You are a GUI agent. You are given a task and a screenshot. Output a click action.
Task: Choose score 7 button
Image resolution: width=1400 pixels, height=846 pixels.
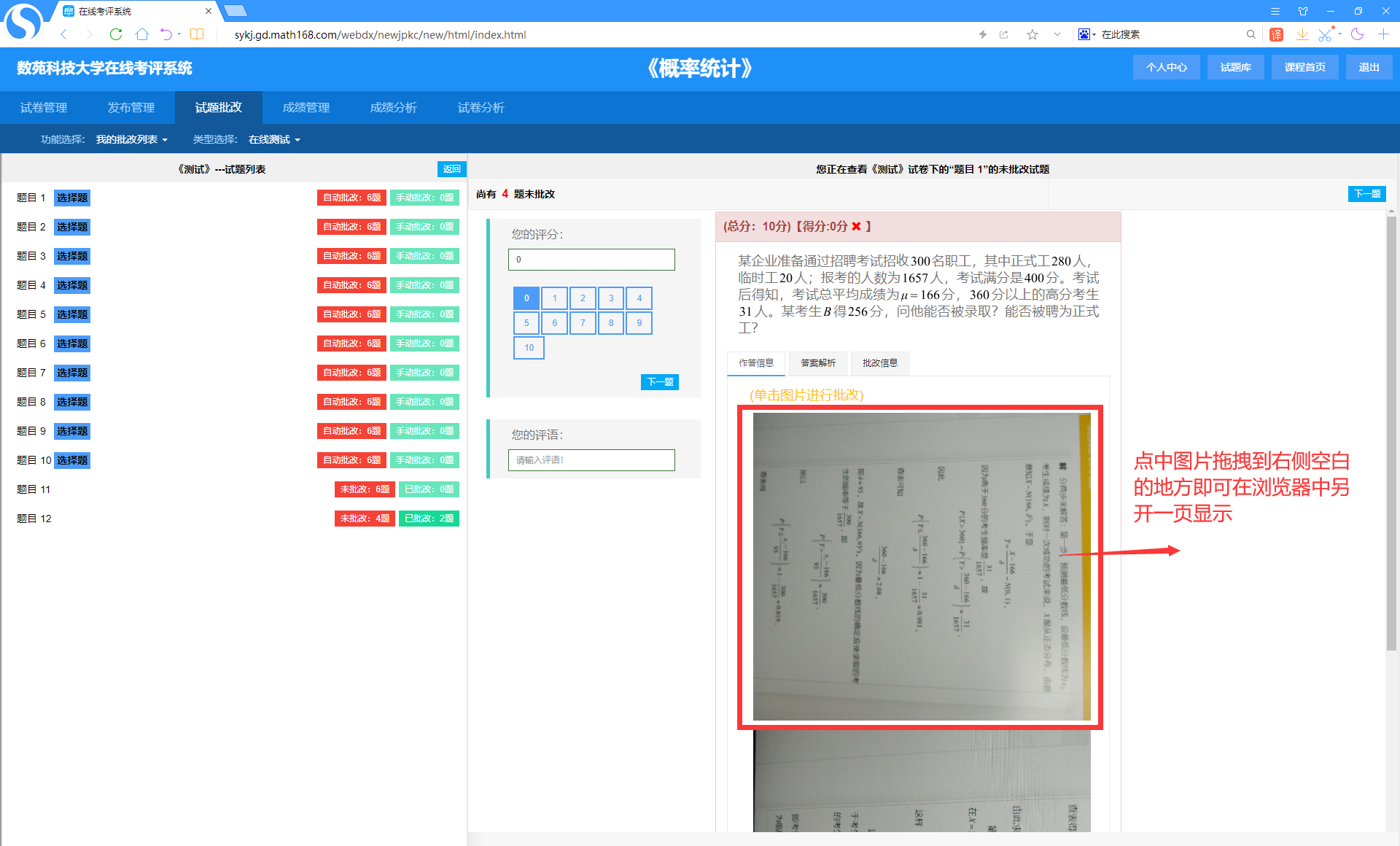tap(583, 323)
